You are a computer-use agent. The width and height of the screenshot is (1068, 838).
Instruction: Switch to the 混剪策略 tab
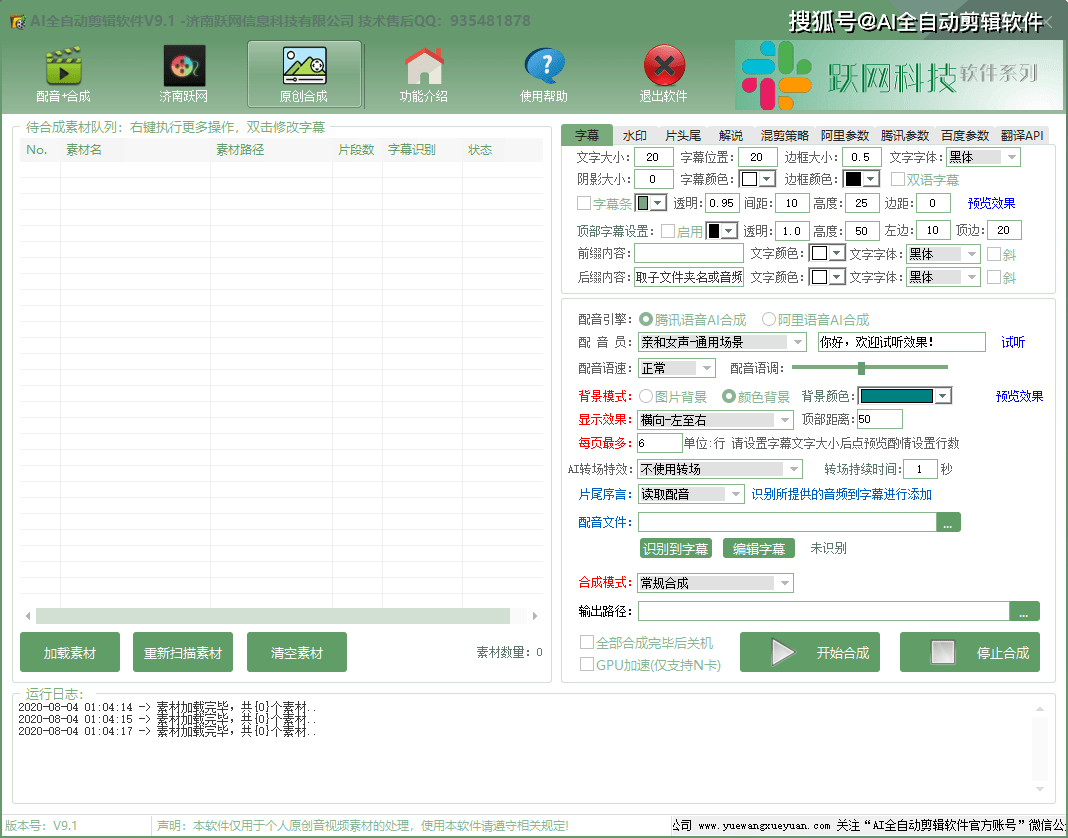[x=785, y=136]
